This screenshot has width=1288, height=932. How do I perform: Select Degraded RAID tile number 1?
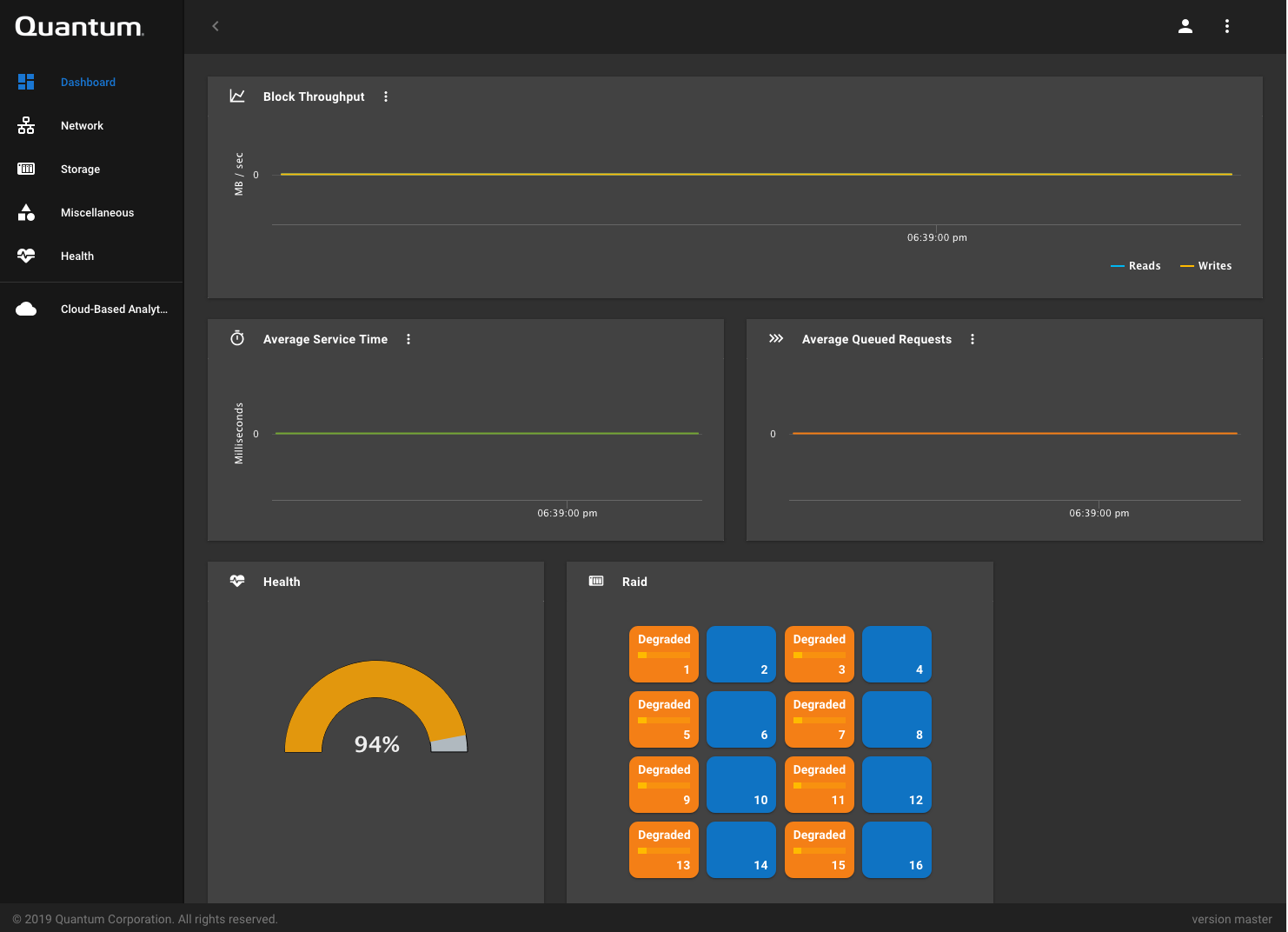(x=664, y=654)
